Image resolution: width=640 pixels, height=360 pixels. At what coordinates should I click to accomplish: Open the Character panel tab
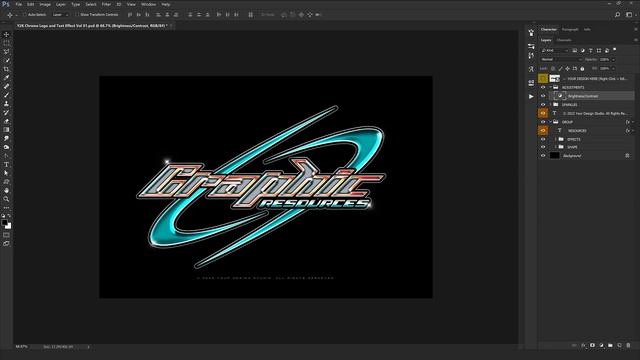pos(549,29)
